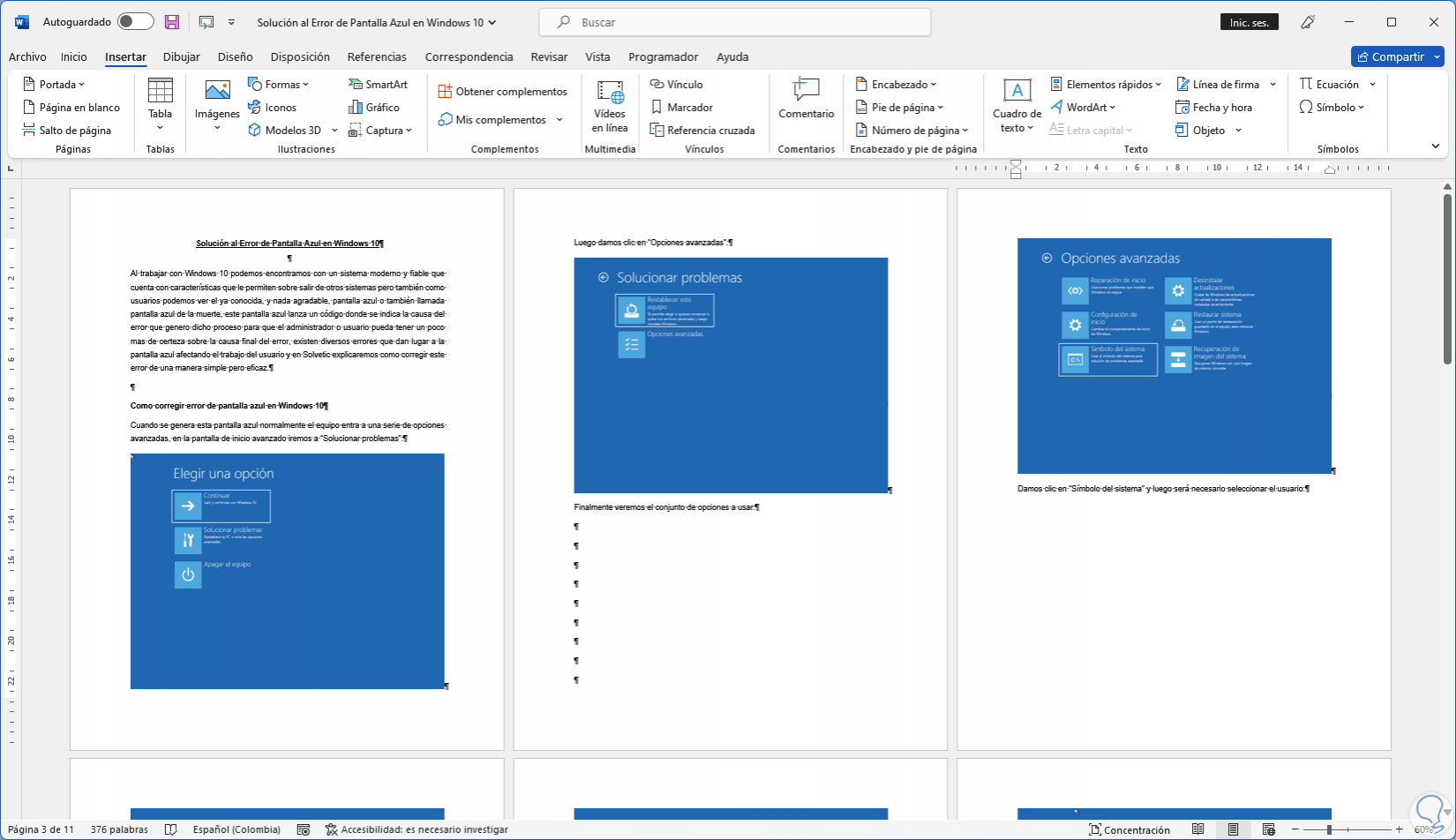Screen dimensions: 1456x840
Task: Switch to Web Layout view icon
Action: (1268, 829)
